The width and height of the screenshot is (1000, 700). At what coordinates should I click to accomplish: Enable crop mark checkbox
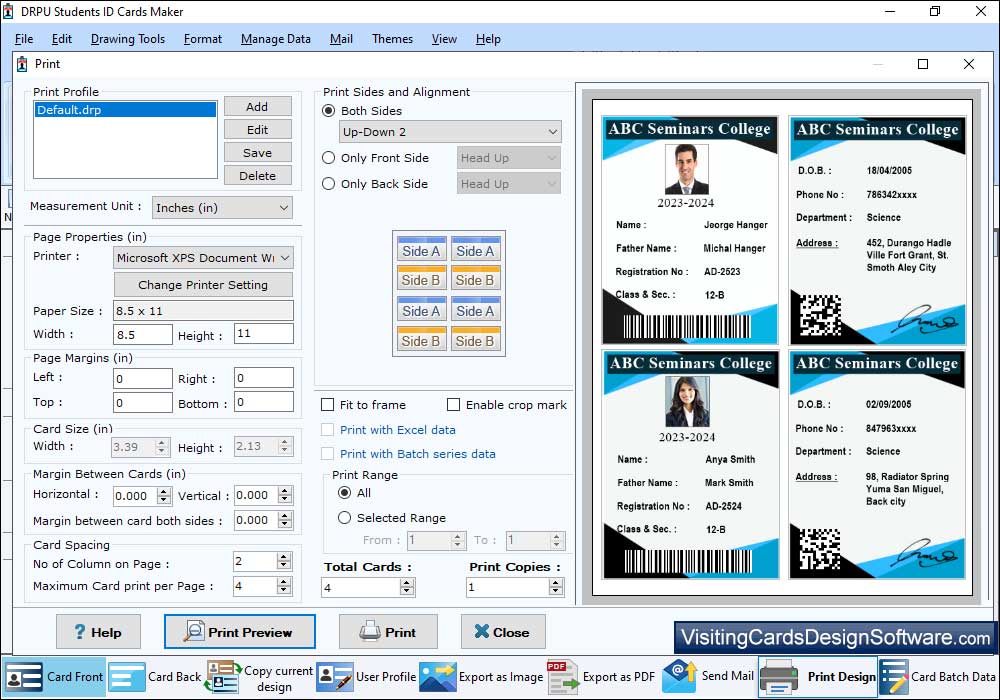click(x=453, y=405)
